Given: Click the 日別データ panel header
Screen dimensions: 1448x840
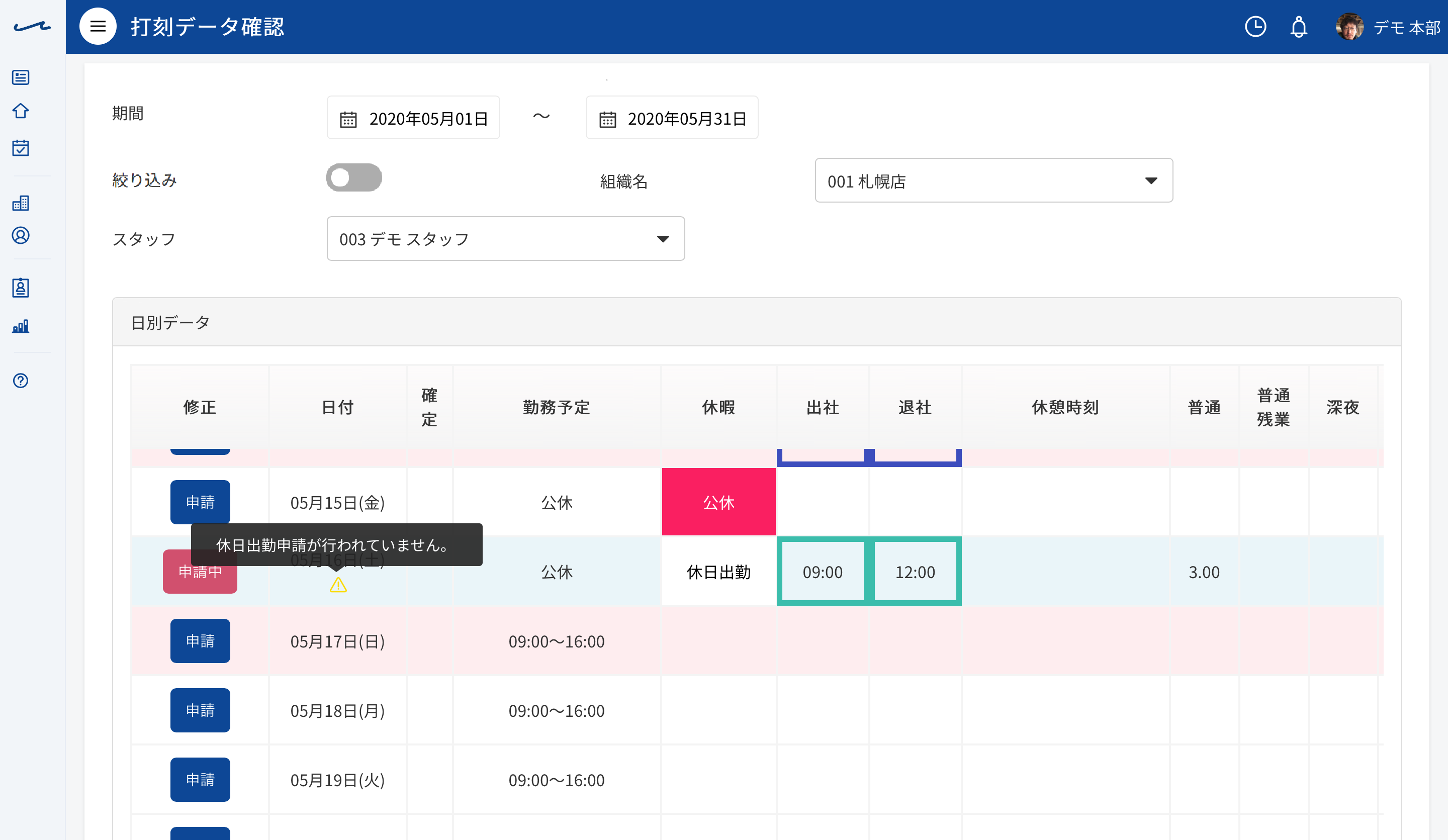Looking at the screenshot, I should [x=756, y=322].
